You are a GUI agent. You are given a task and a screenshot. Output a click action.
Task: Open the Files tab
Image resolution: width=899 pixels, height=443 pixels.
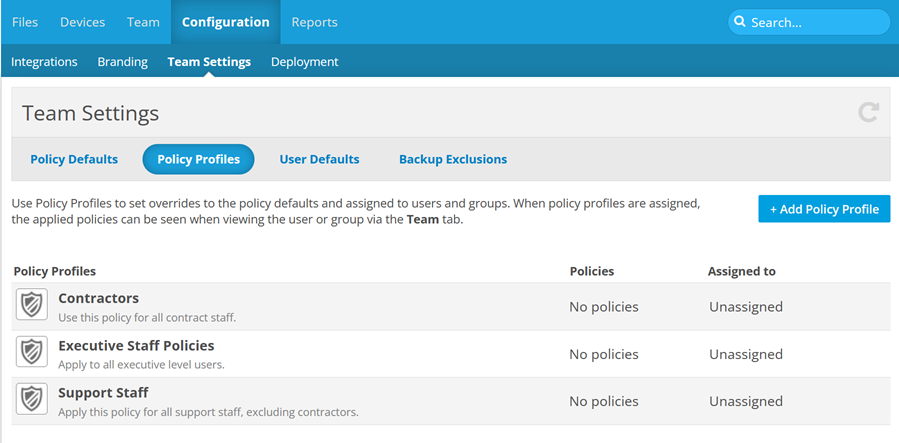pos(25,22)
